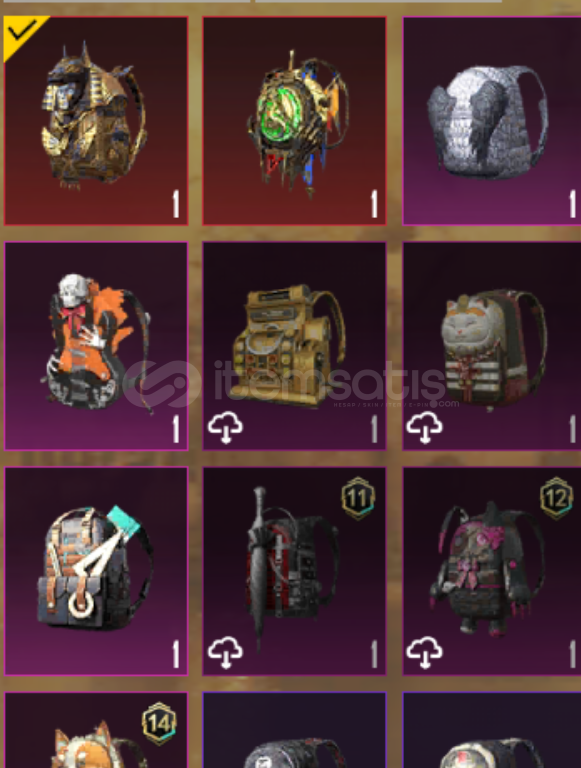Select the white emblem backpack at bottom right
Image resolution: width=581 pixels, height=768 pixels.
pos(492,730)
